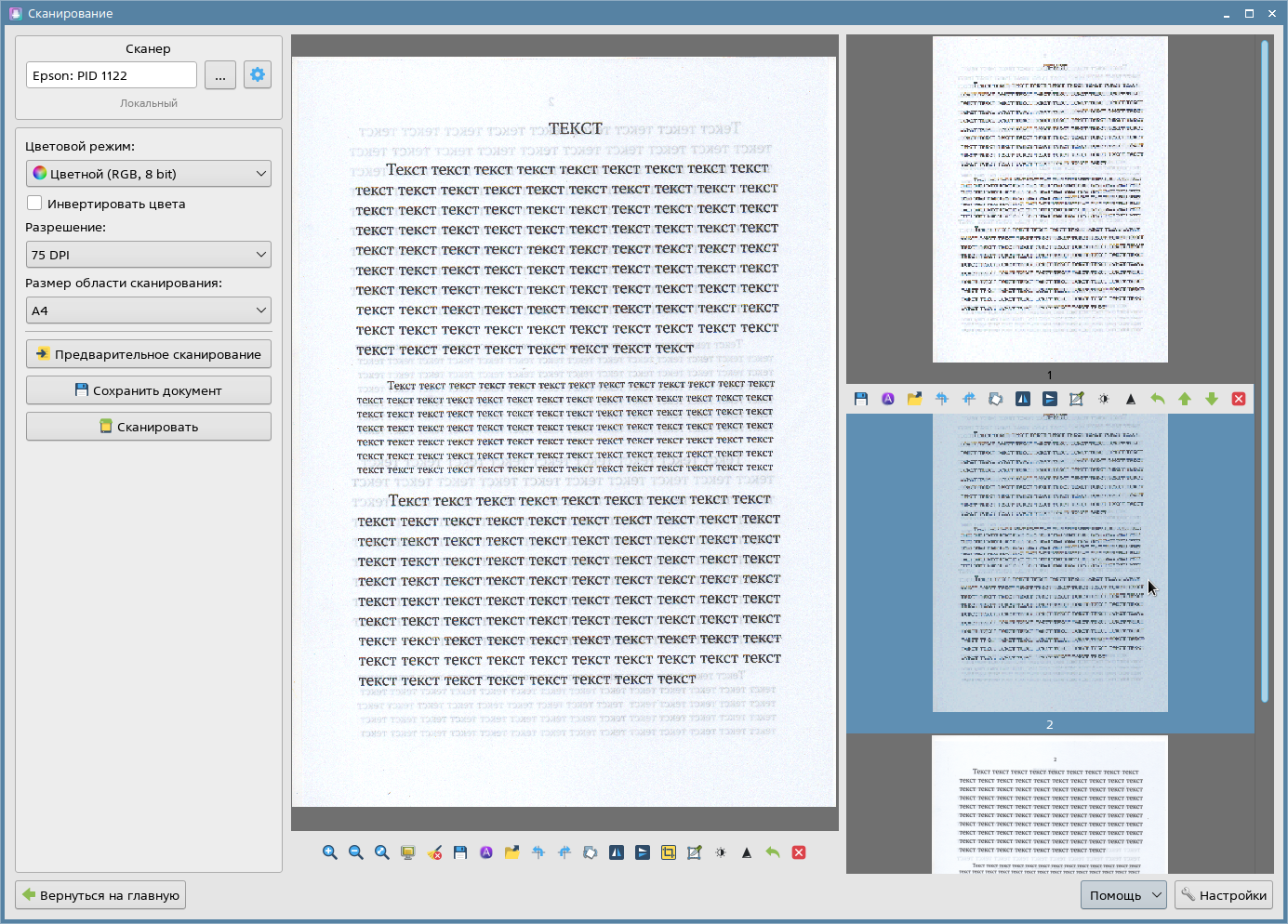Zoom in on the scan preview
1288x924 pixels.
coord(330,852)
